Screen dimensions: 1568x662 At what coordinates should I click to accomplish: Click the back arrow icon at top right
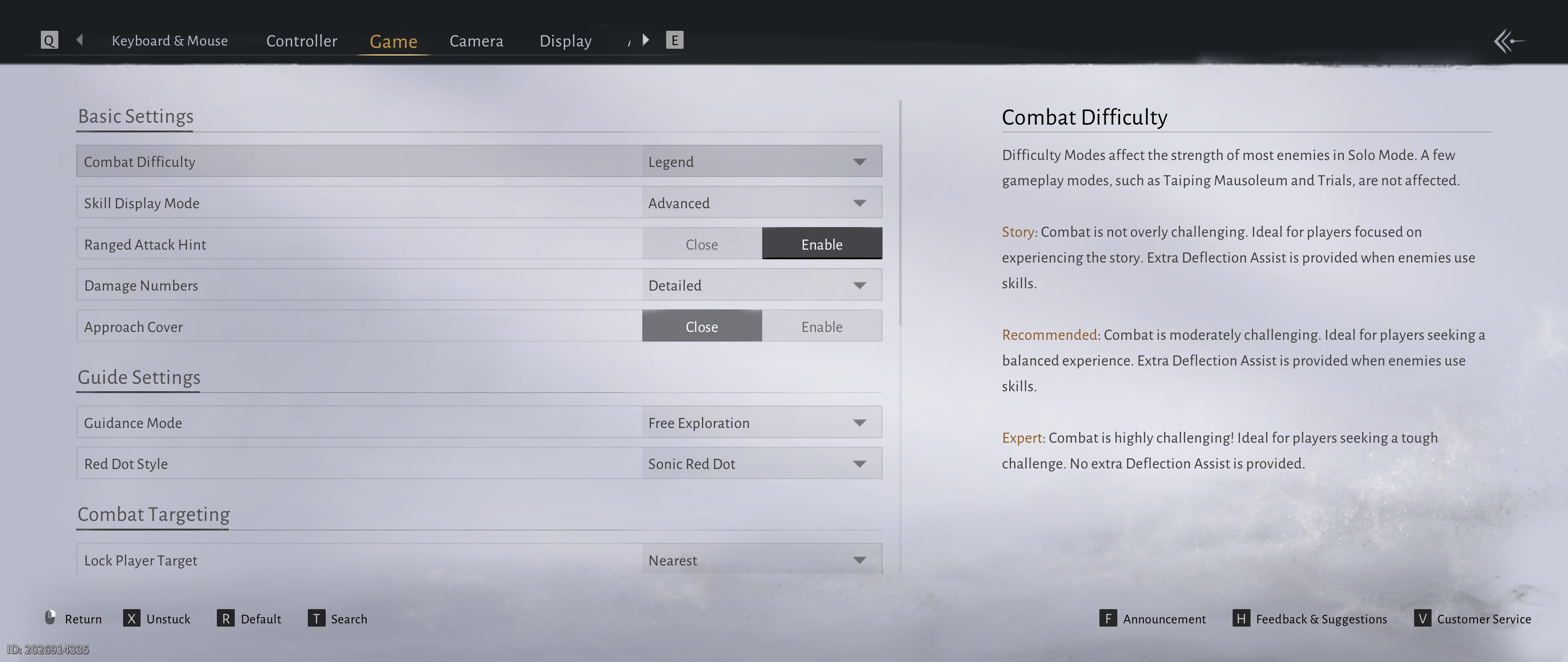click(1508, 41)
